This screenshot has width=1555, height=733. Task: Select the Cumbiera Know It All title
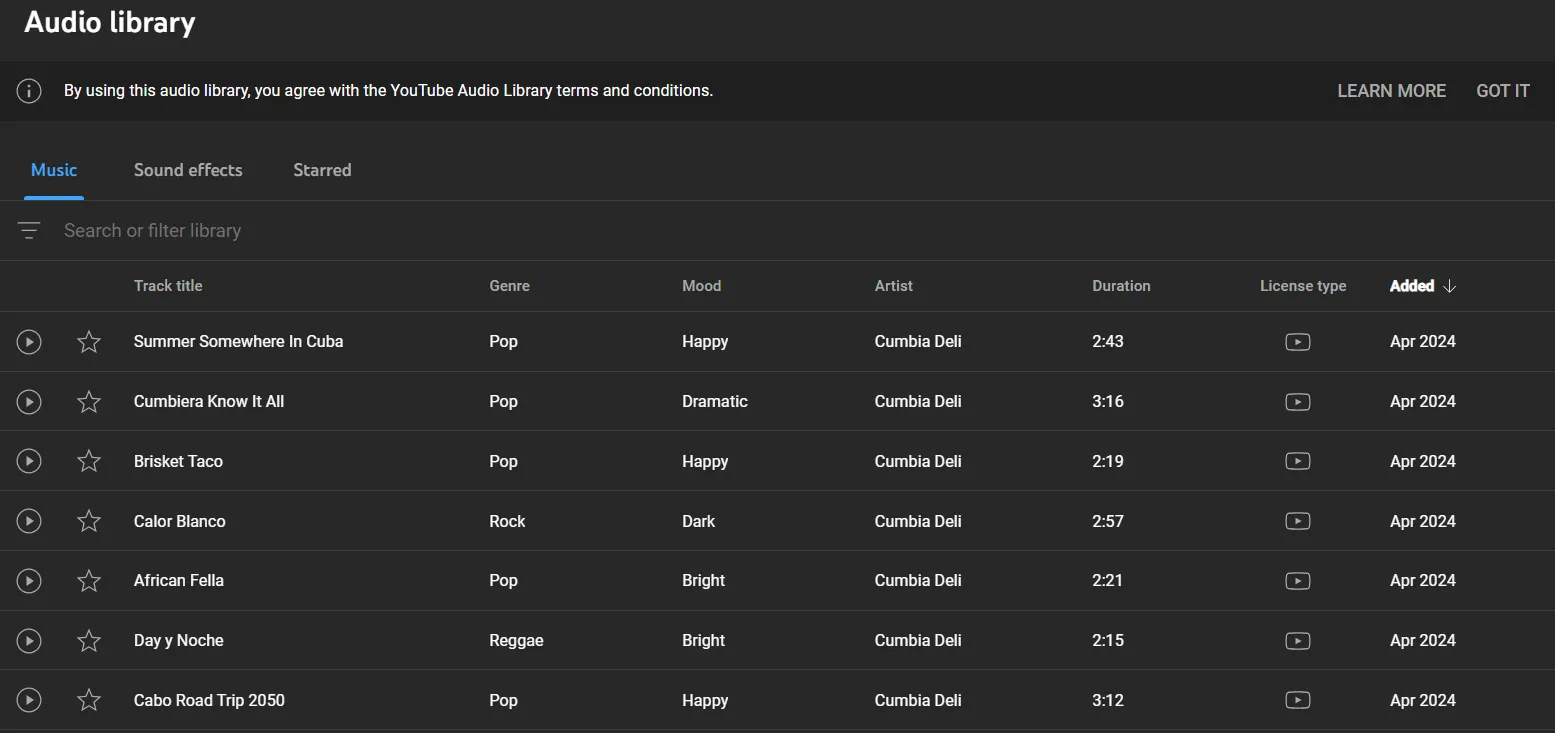(x=209, y=402)
